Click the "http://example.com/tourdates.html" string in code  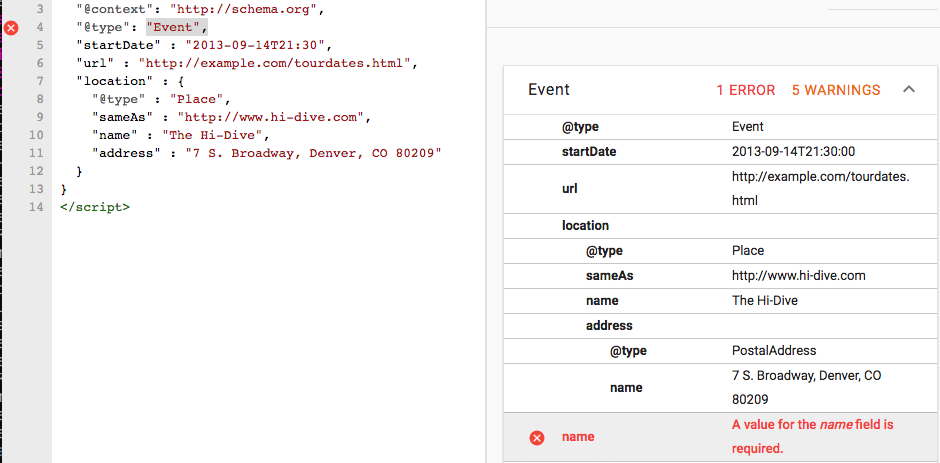click(x=274, y=63)
